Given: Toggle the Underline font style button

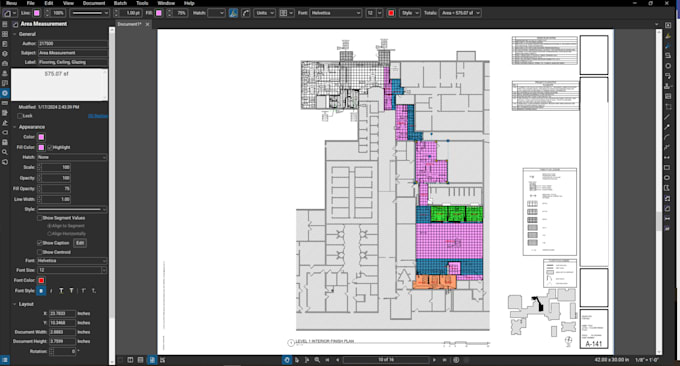Looking at the screenshot, I should (61, 291).
